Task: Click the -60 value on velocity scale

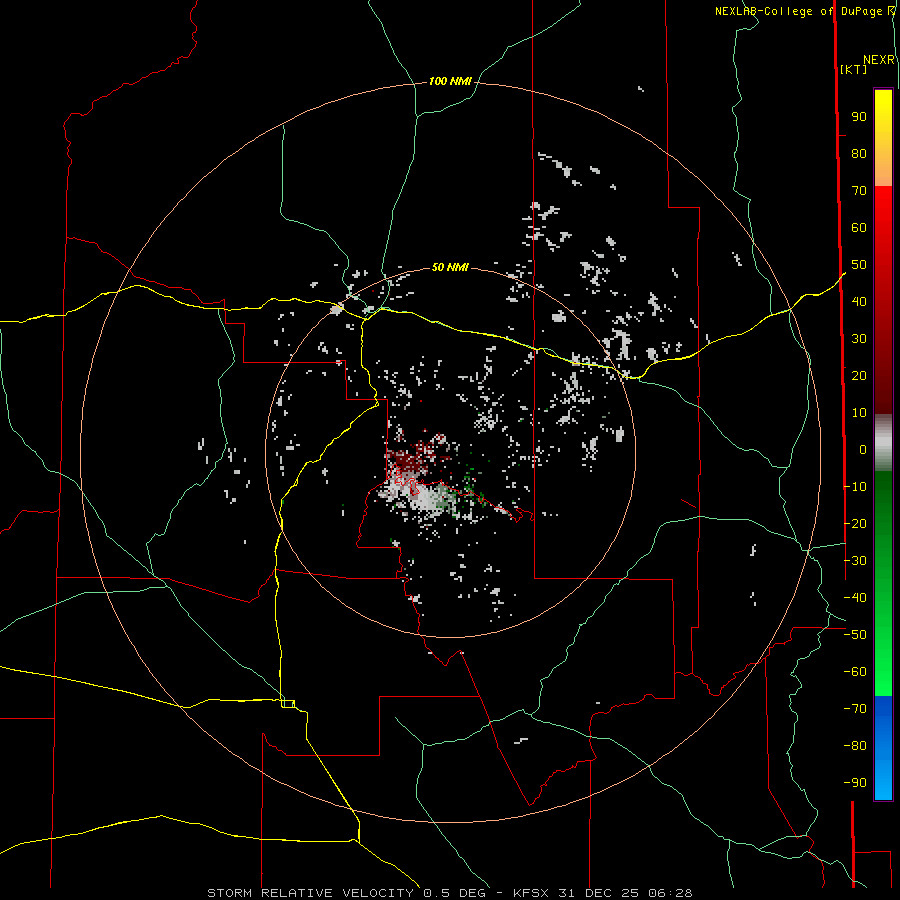Action: point(855,672)
